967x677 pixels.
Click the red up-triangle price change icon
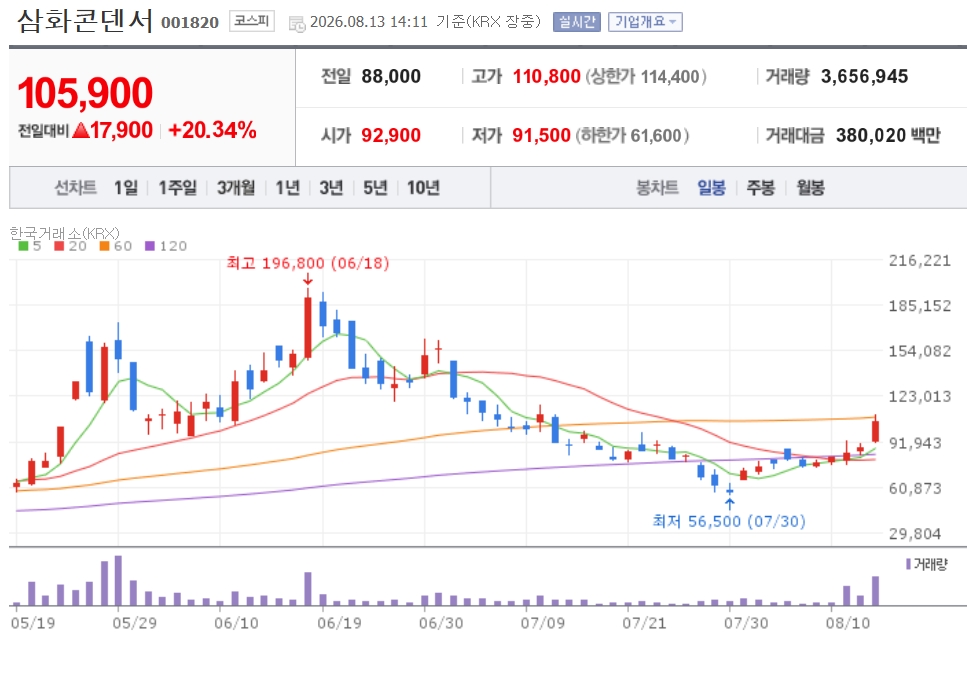[x=80, y=130]
